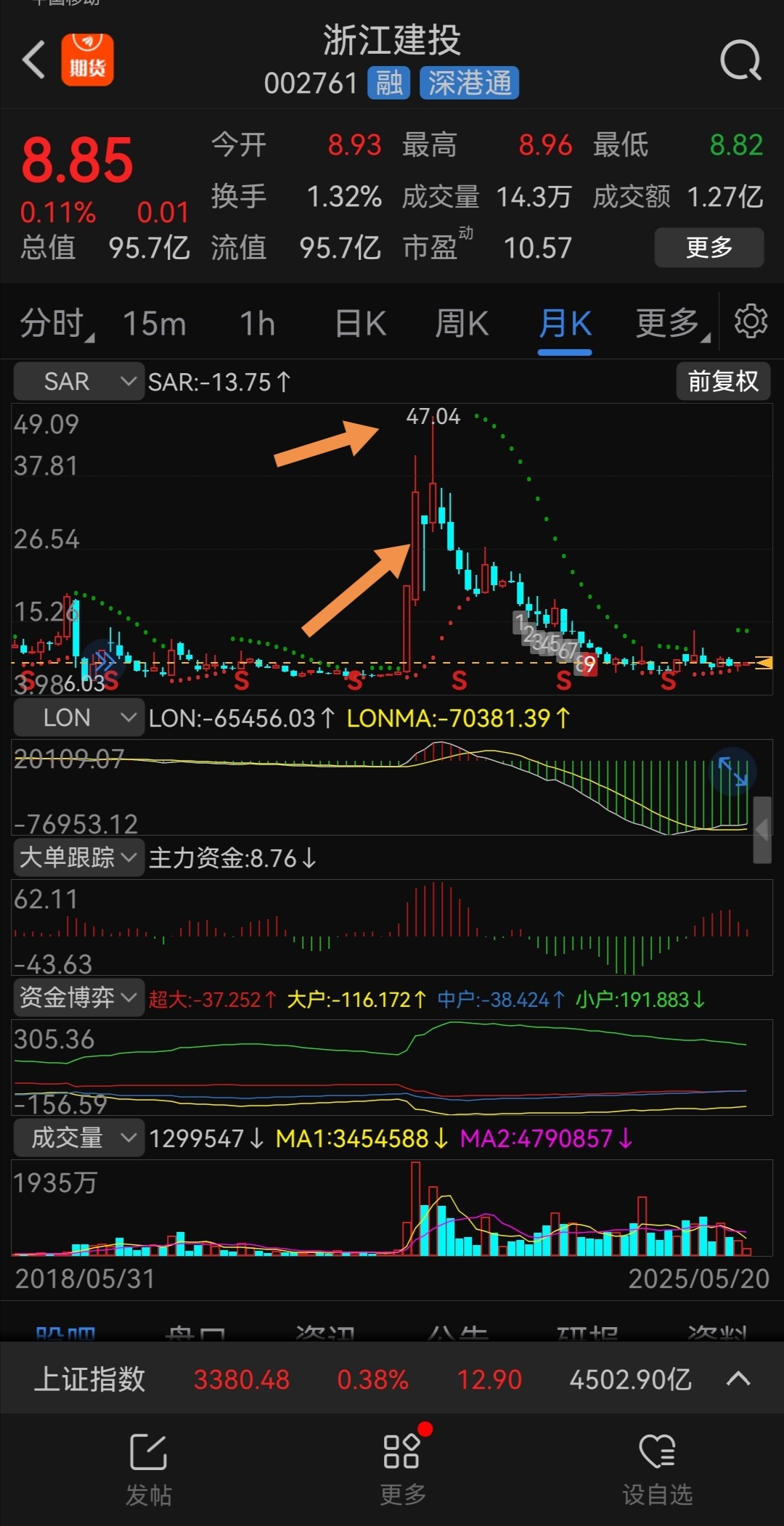The image size is (784, 1526).
Task: Tap the back arrow icon
Action: (x=33, y=60)
